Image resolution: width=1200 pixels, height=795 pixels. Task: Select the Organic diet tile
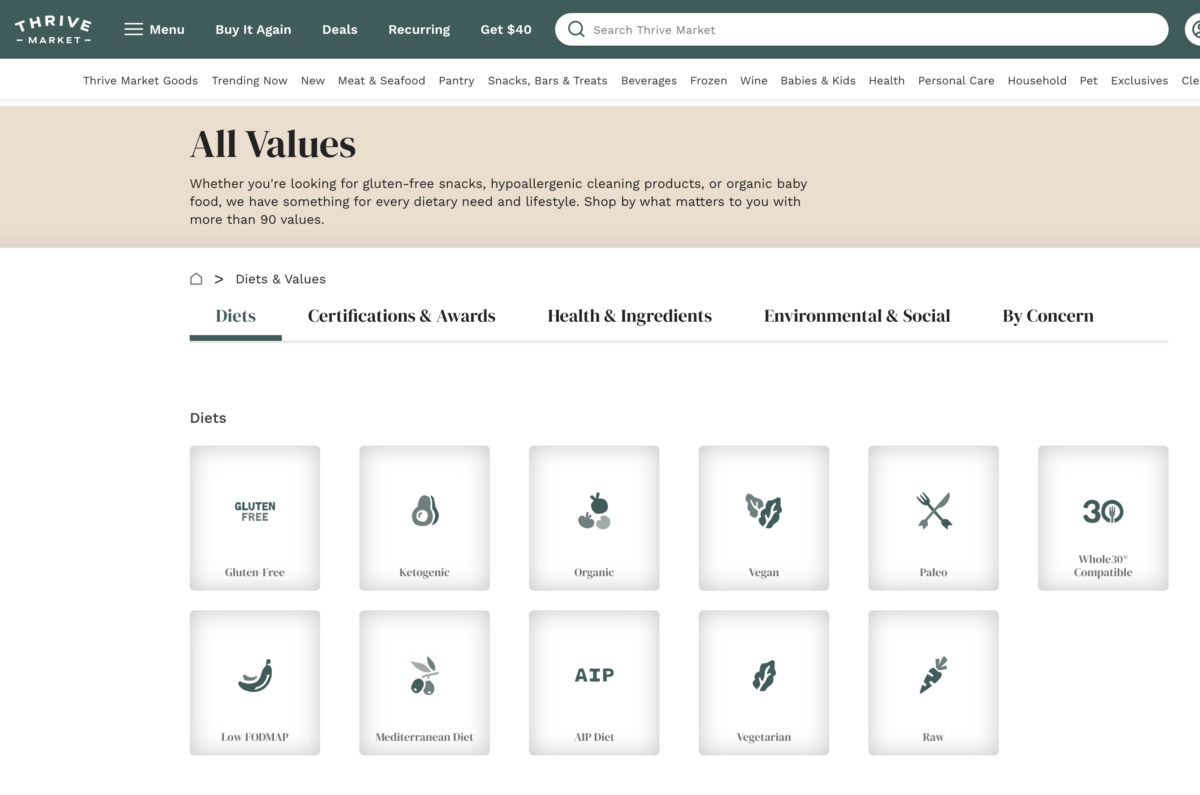tap(594, 518)
